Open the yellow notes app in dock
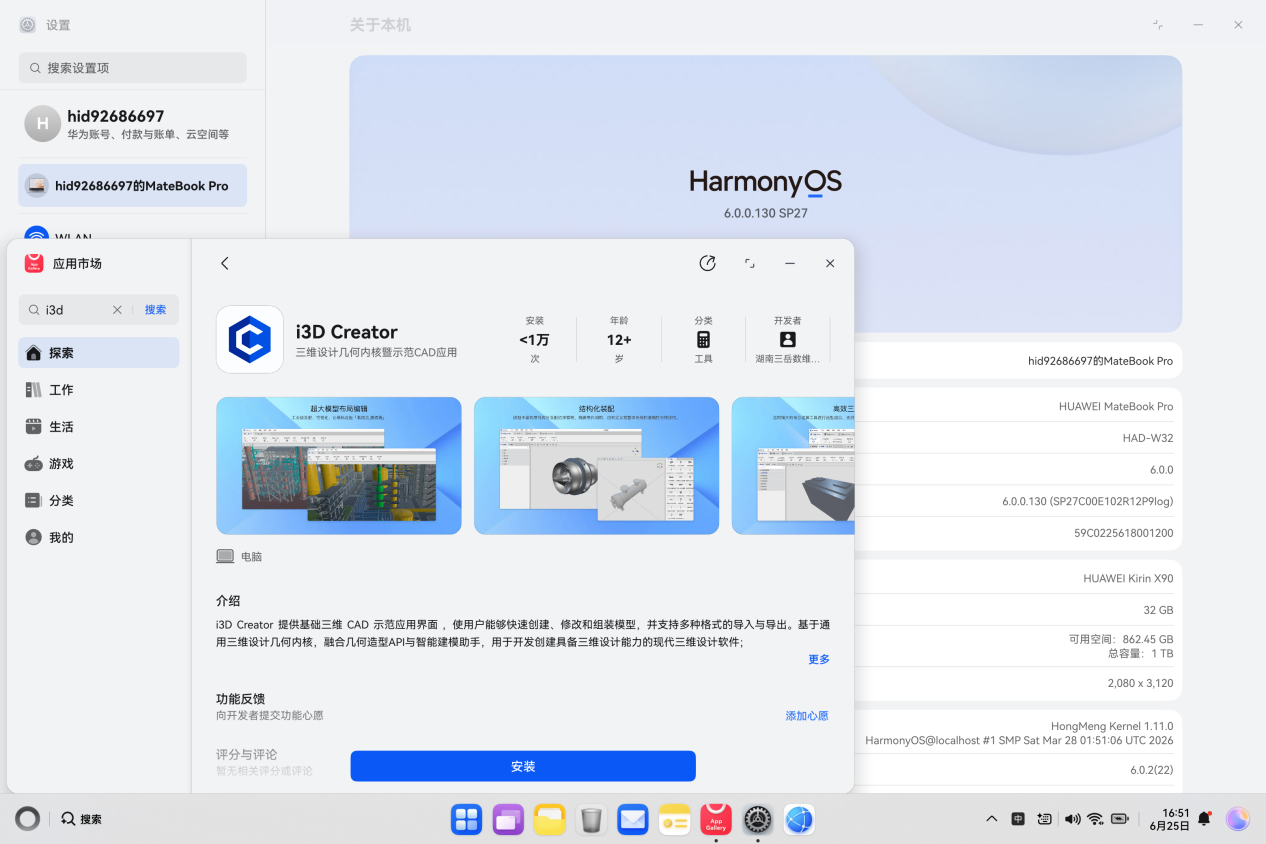This screenshot has width=1266, height=844. pos(675,820)
